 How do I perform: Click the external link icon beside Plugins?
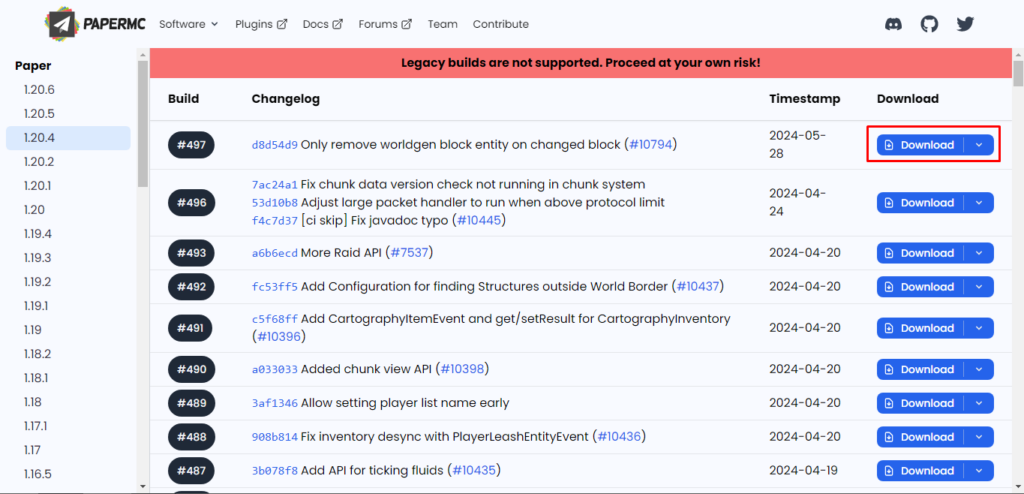click(x=282, y=24)
